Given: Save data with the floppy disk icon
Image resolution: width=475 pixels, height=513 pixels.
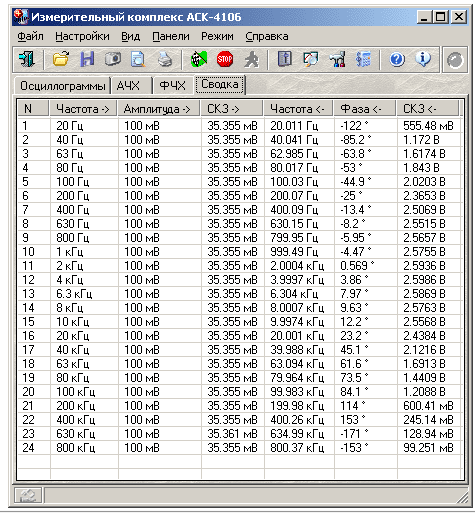Looking at the screenshot, I should coord(87,60).
